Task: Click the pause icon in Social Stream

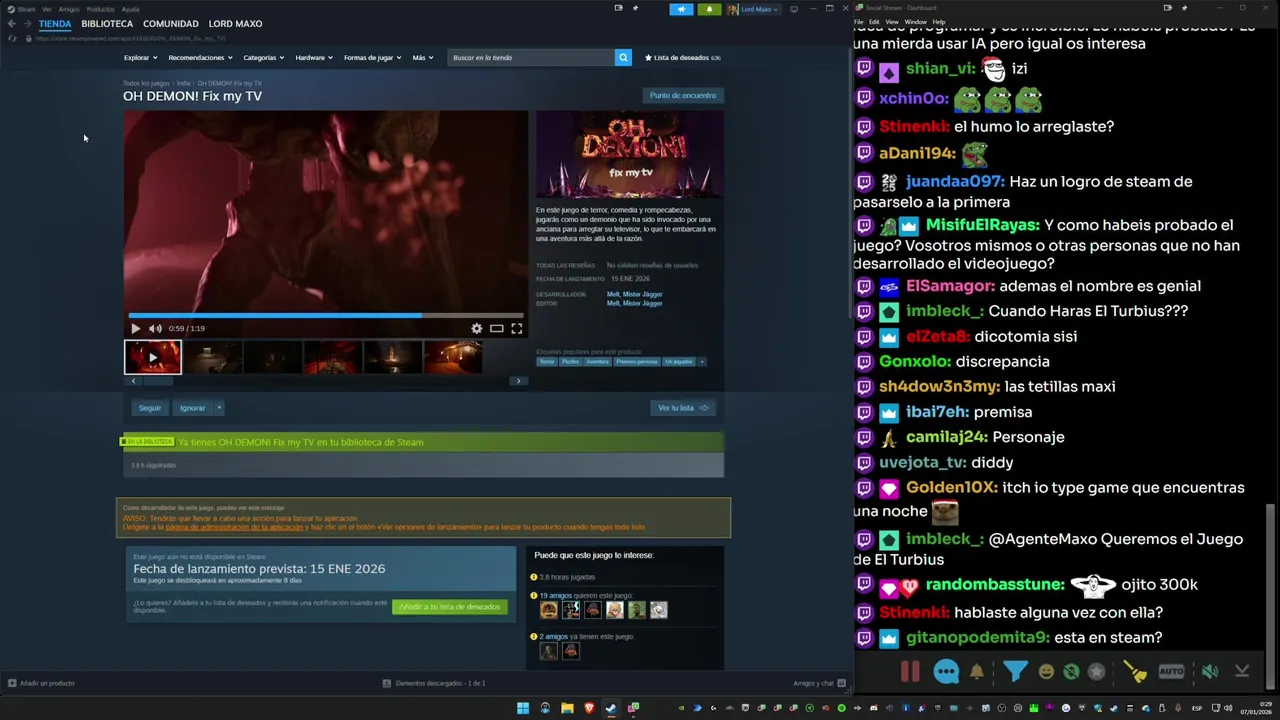Action: [910, 671]
